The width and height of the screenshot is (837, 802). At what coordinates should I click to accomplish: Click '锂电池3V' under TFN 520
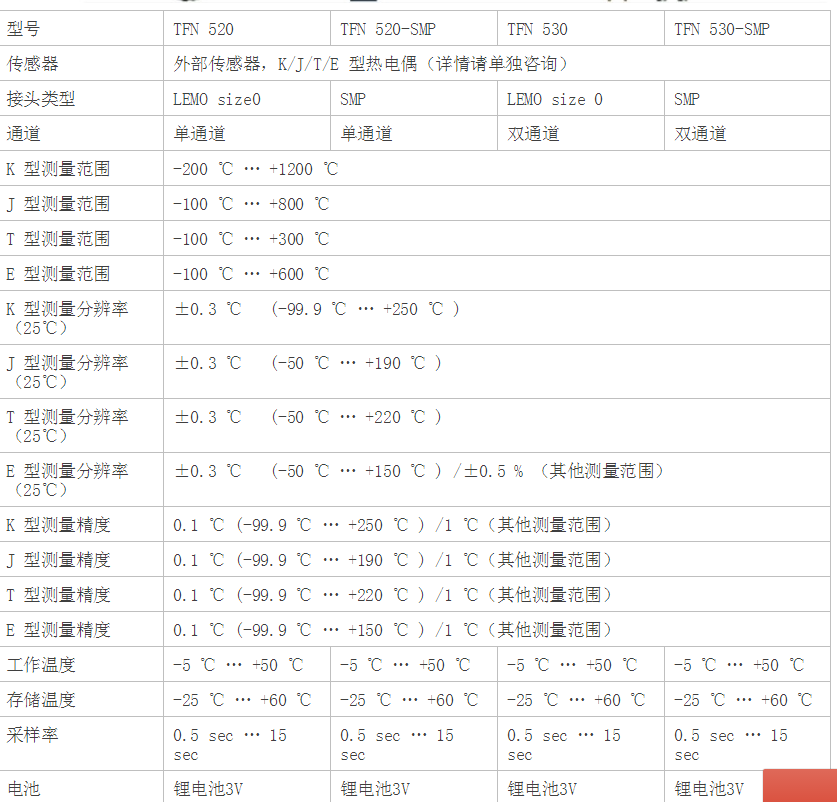[208, 789]
